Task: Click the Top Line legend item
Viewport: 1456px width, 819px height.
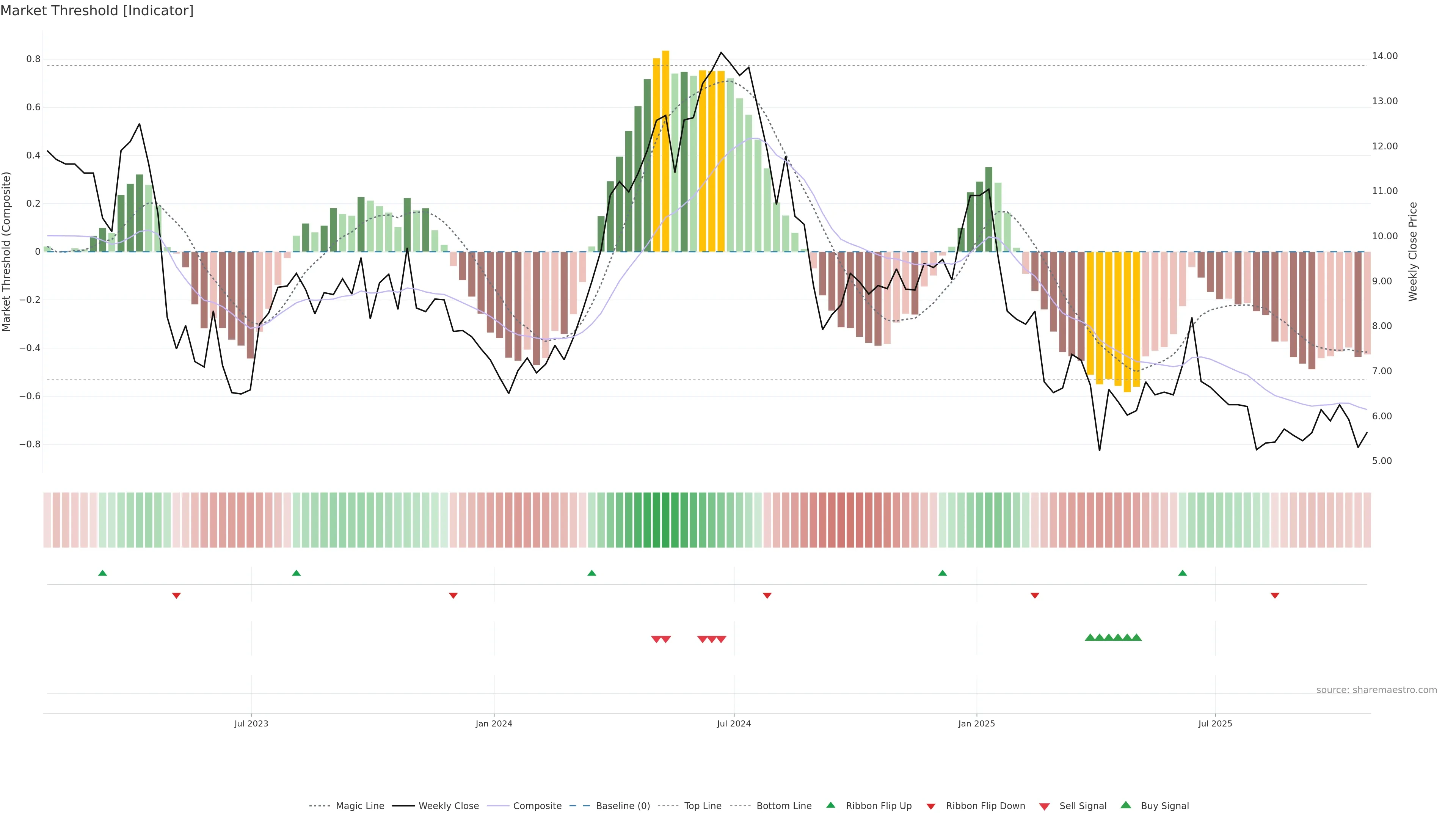Action: click(x=703, y=806)
